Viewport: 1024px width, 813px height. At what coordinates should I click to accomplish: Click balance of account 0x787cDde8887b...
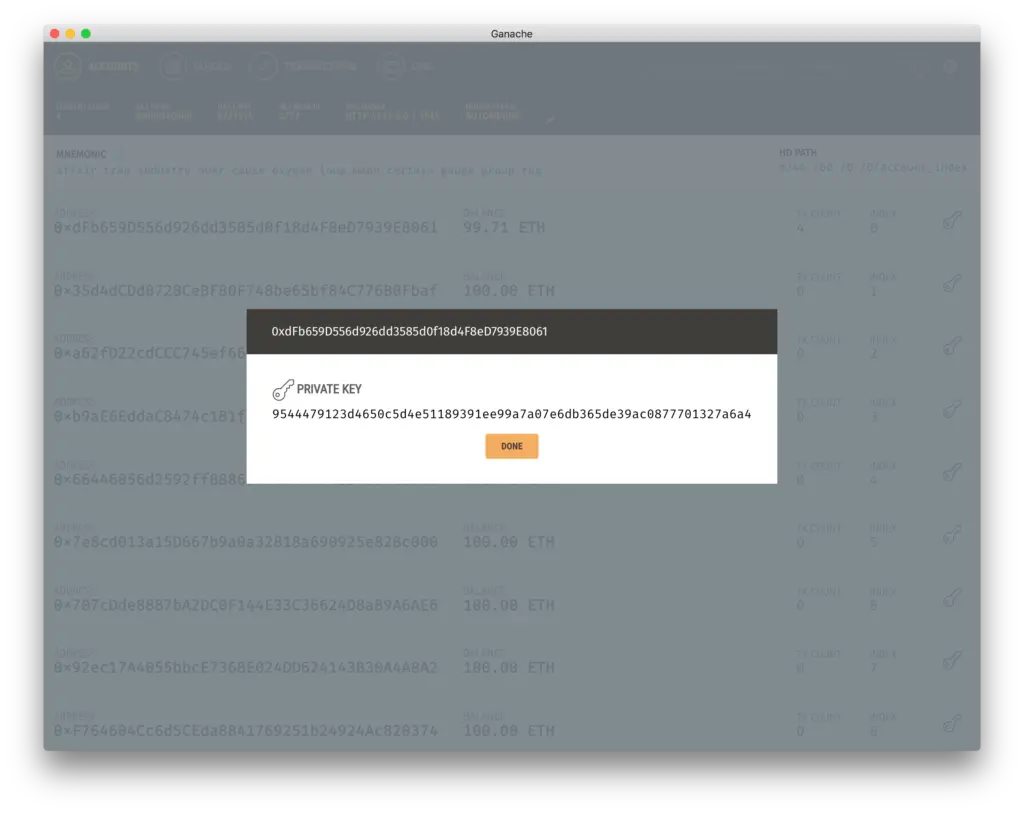[509, 605]
